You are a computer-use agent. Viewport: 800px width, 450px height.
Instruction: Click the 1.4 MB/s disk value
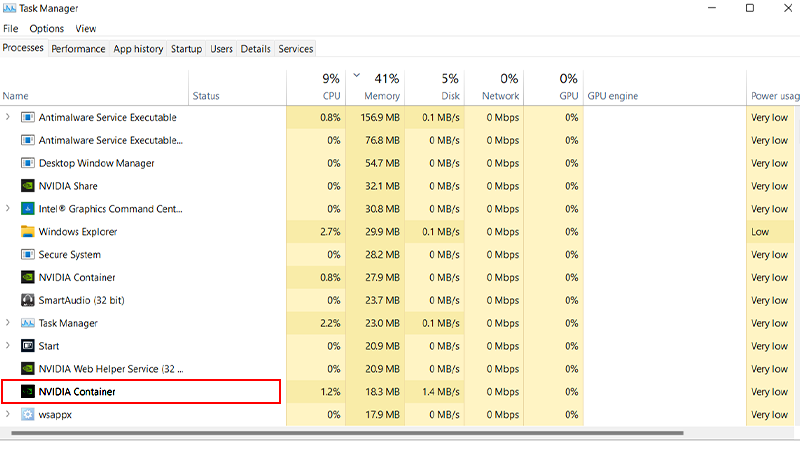(441, 392)
